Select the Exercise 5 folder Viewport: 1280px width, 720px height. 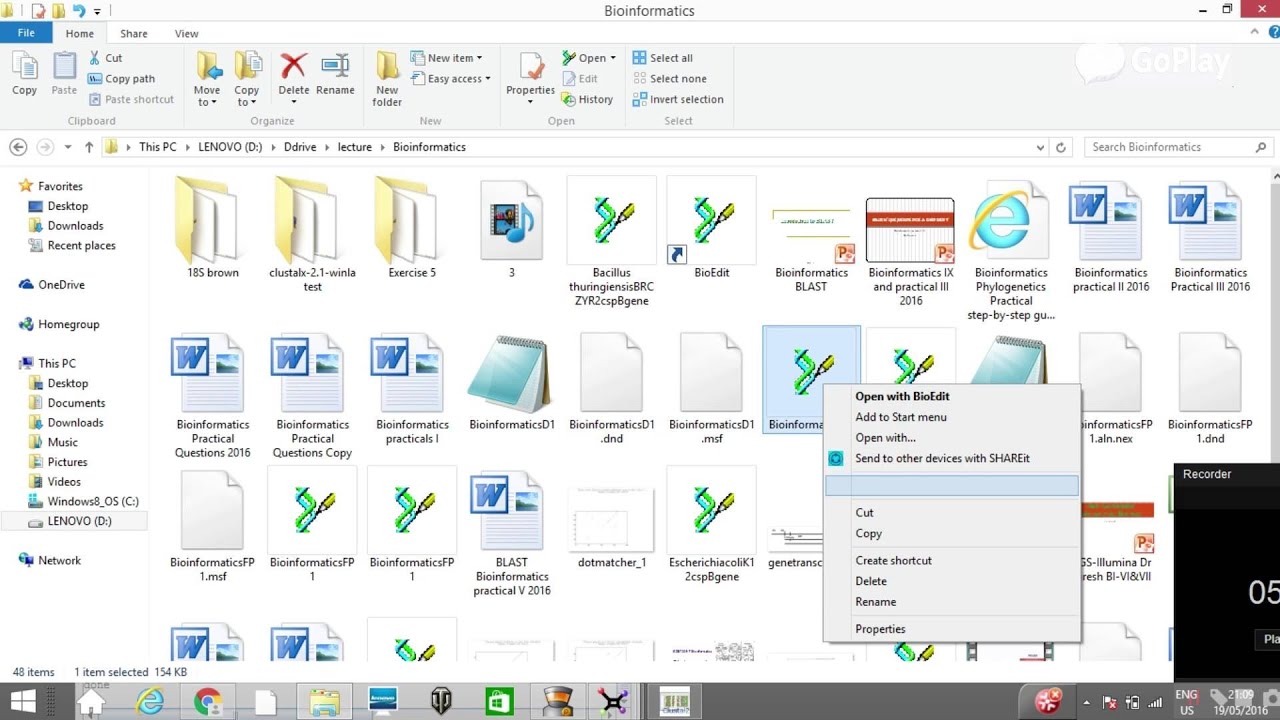(x=412, y=229)
